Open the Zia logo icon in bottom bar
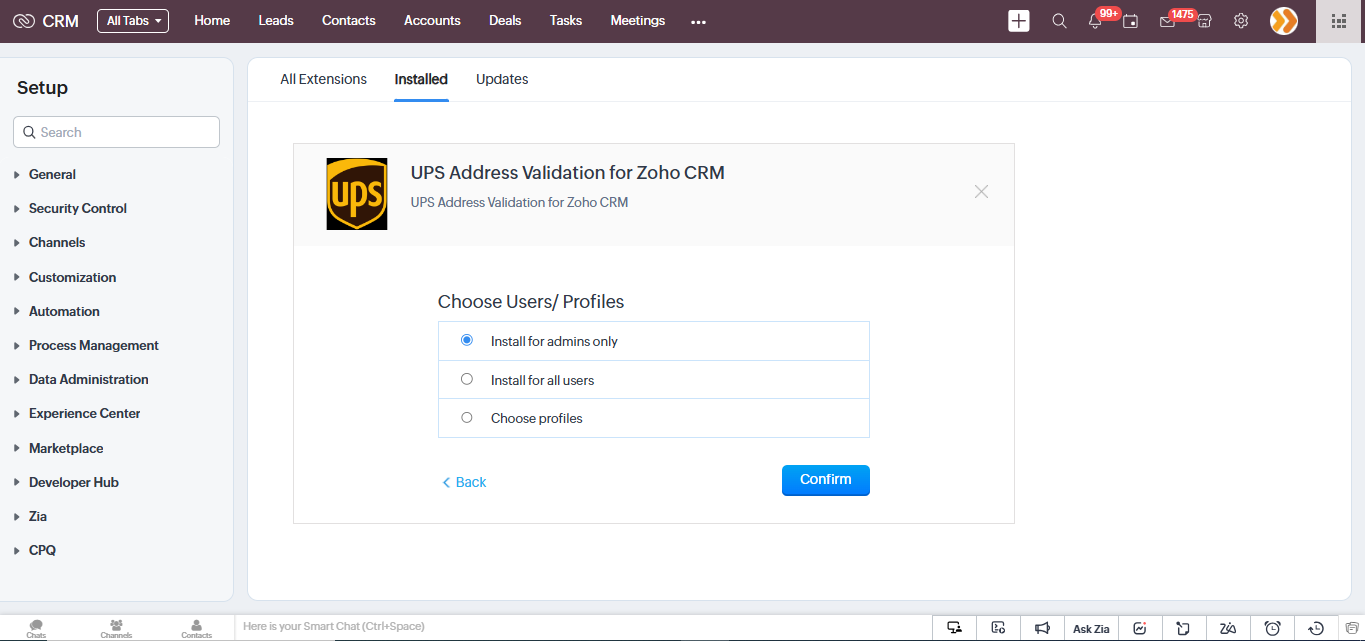Screen dimensions: 1365x641 1228,628
